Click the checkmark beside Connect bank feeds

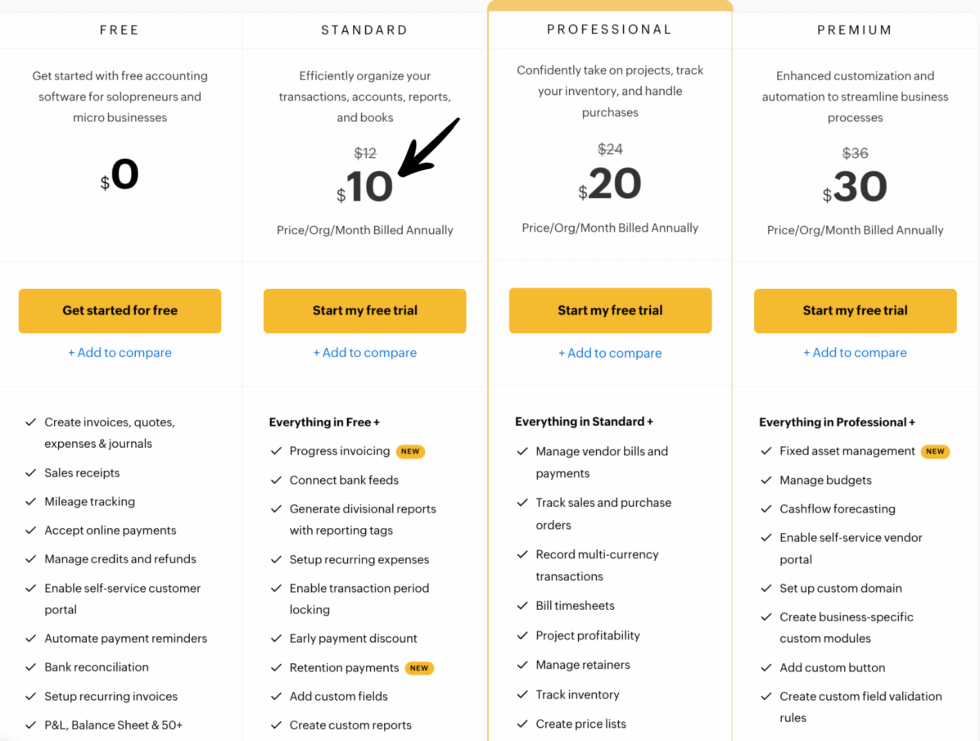pos(278,480)
